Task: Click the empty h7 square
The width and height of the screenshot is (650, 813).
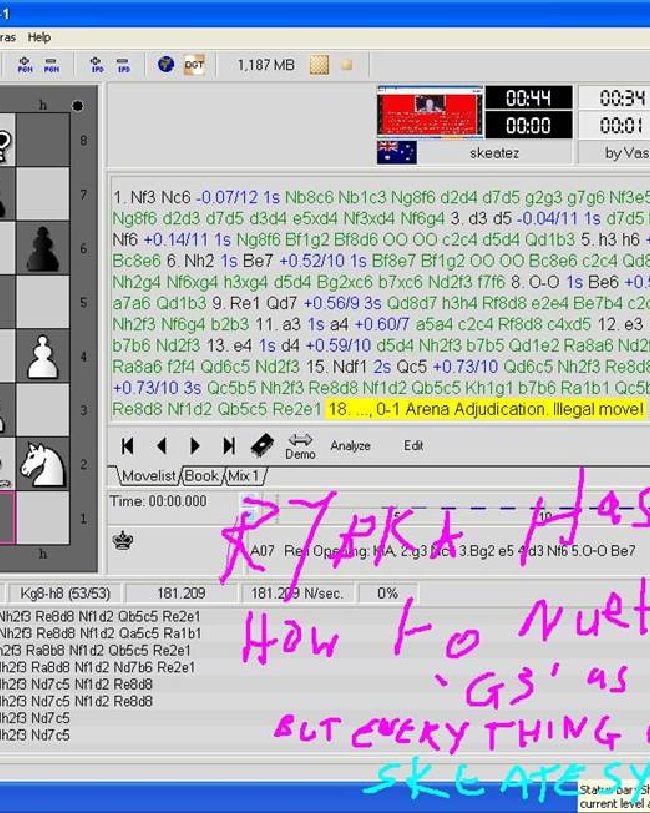Action: coord(43,194)
